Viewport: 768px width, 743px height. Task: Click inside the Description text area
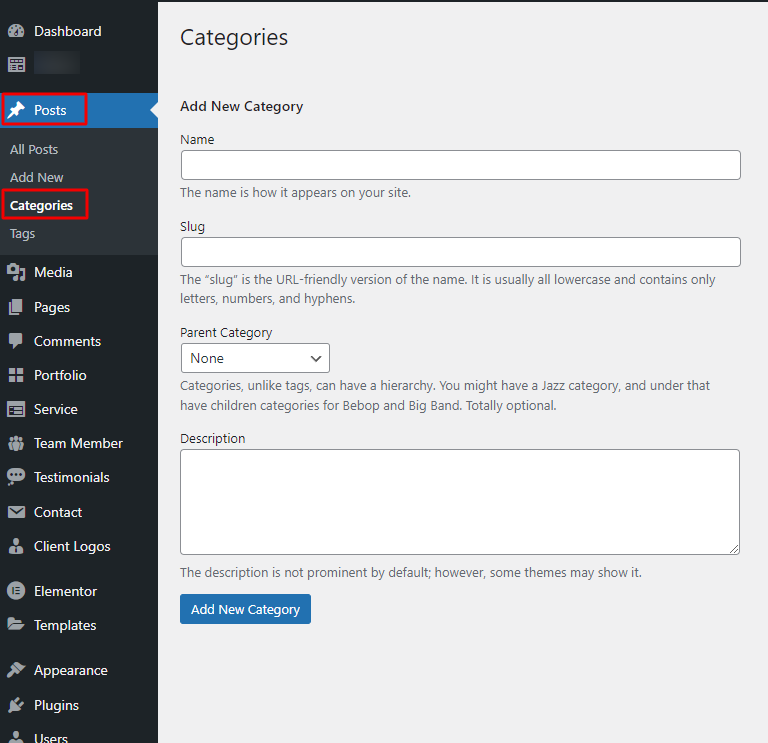click(460, 501)
